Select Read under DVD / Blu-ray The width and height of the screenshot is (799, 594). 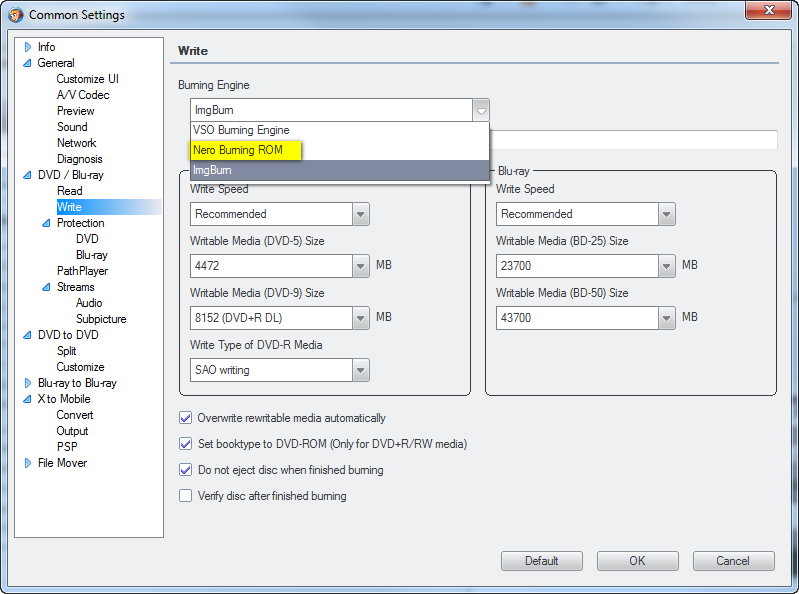click(x=69, y=191)
